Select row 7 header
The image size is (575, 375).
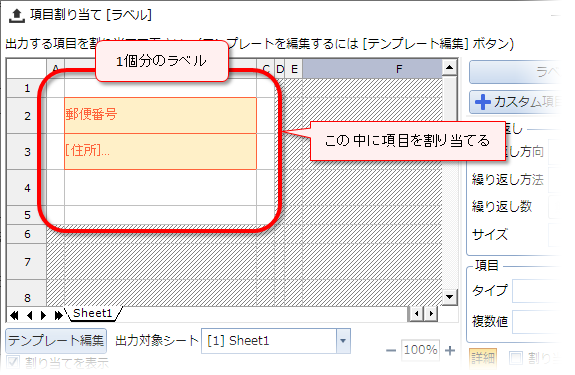(27, 262)
